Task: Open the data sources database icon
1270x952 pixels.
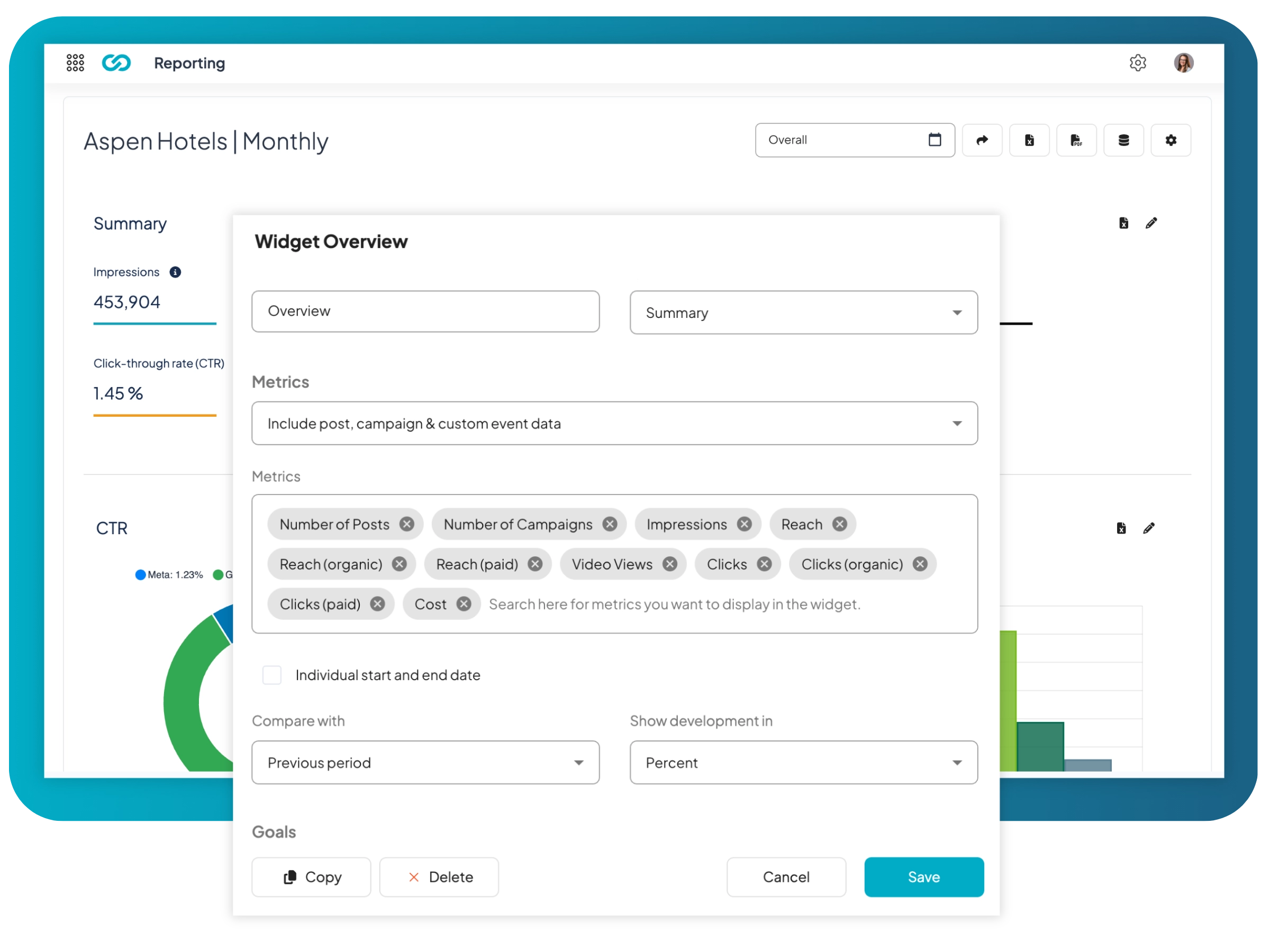Action: tap(1123, 140)
